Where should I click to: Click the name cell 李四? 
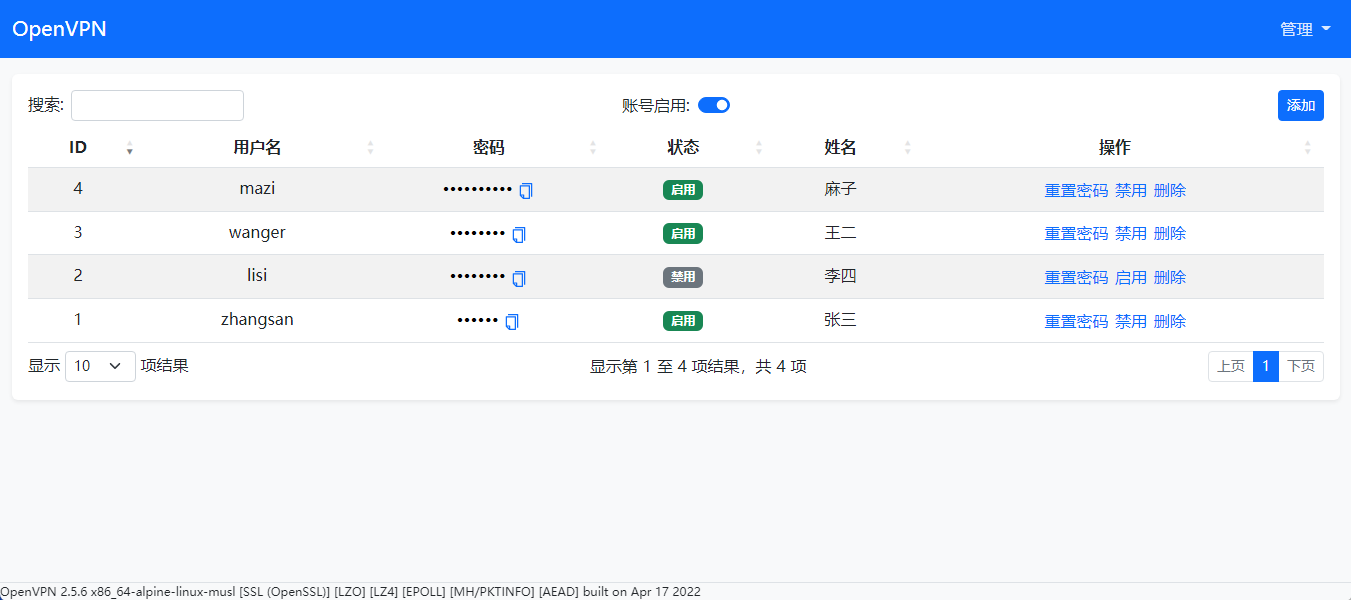coord(840,277)
